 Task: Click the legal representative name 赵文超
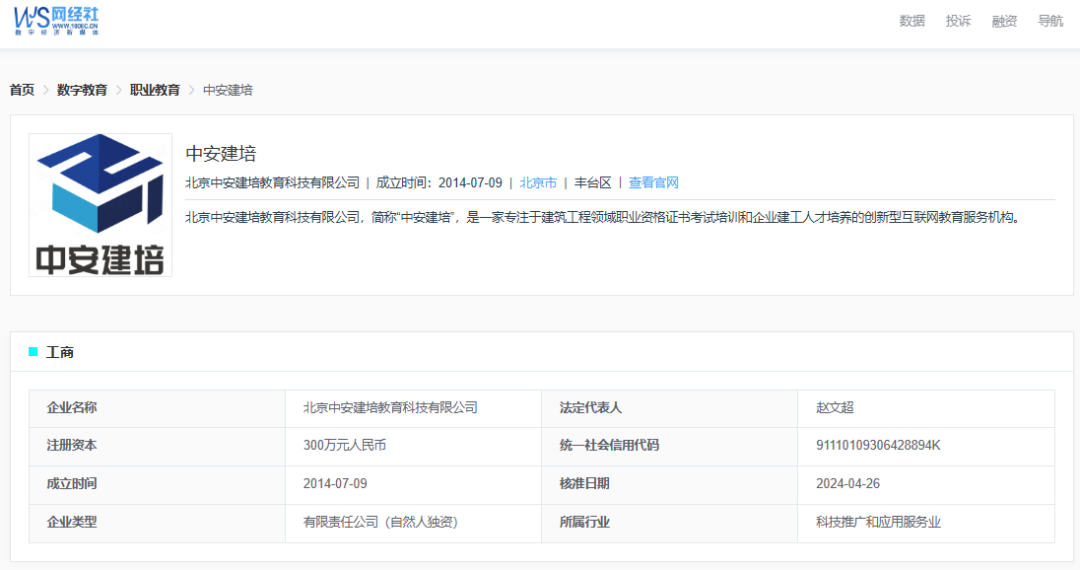click(x=835, y=408)
